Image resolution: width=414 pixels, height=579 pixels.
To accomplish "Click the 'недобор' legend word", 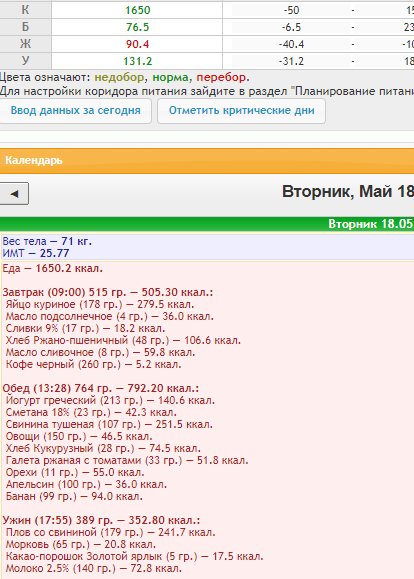I will [119, 78].
